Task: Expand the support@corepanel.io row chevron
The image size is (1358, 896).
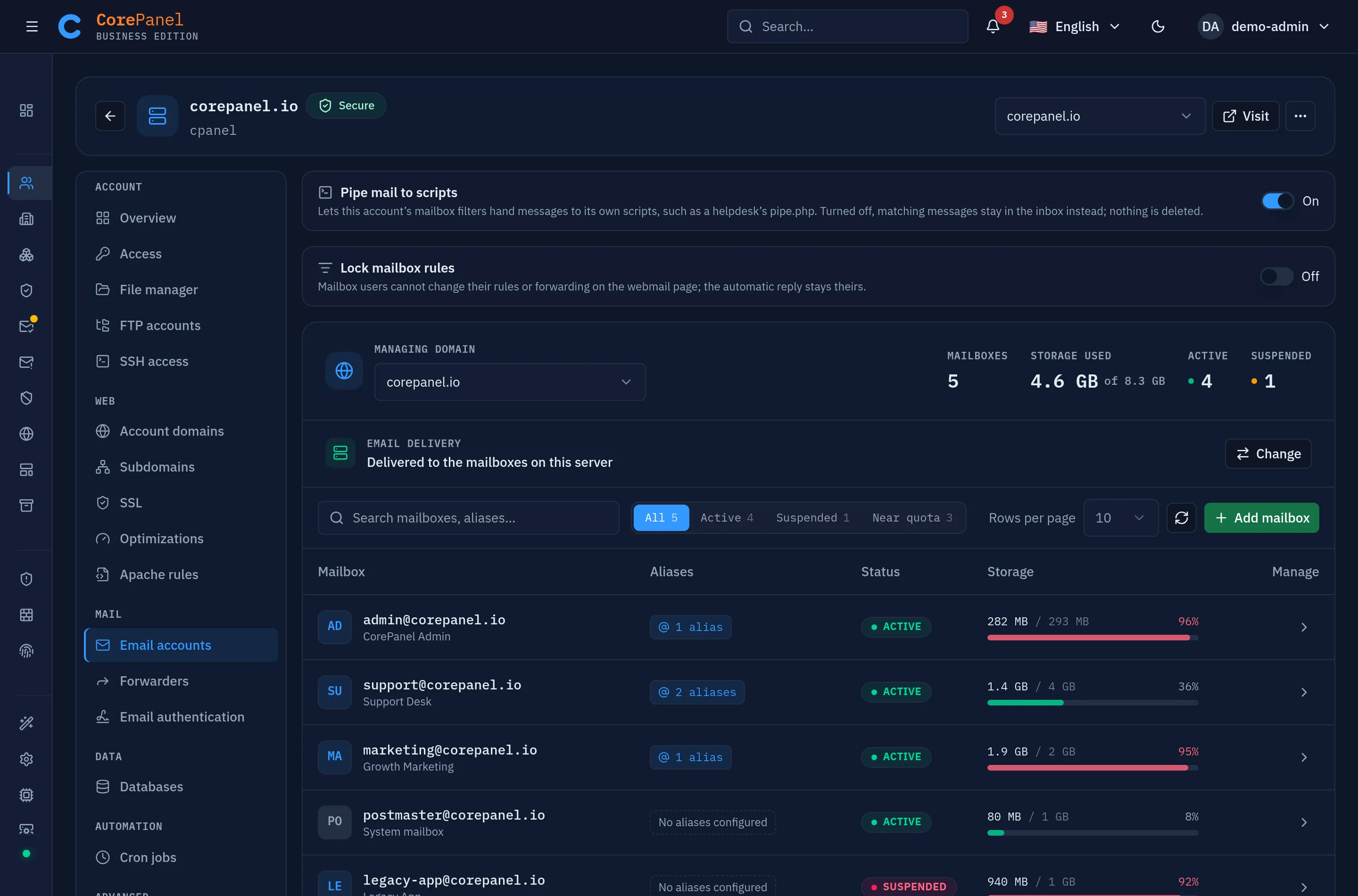Action: (x=1304, y=693)
